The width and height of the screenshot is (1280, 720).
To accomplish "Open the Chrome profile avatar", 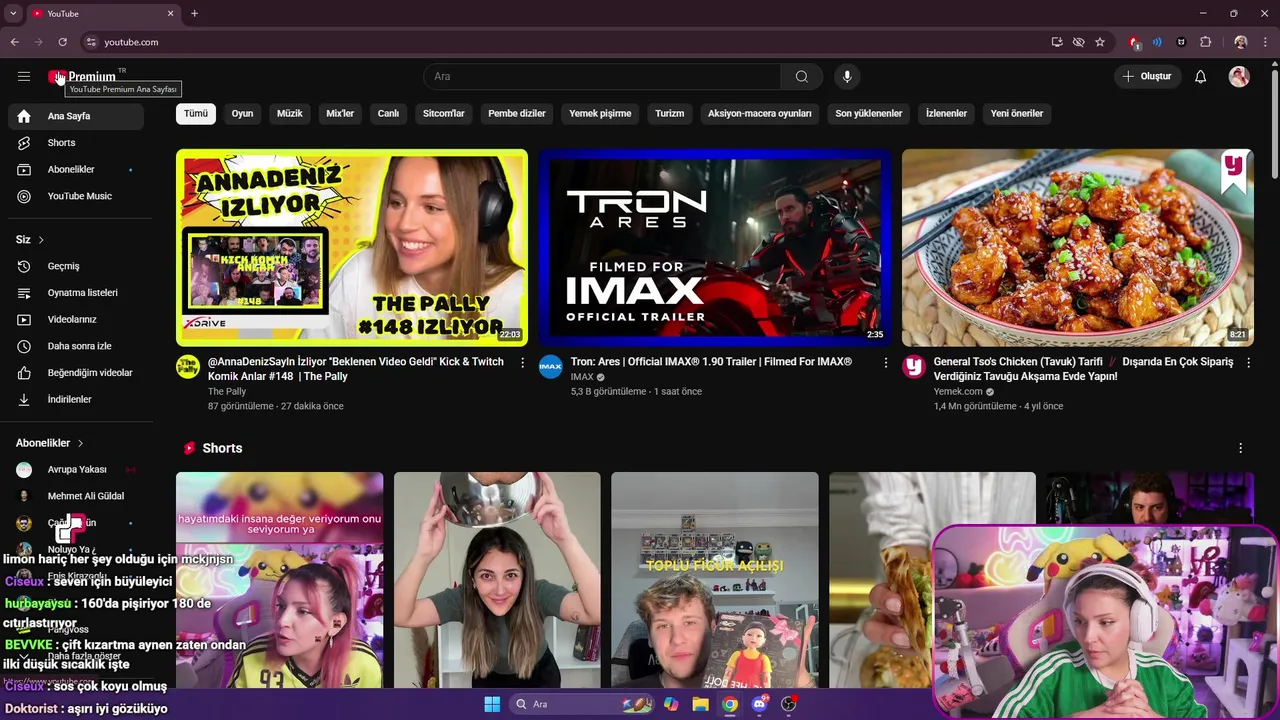I will click(1241, 42).
